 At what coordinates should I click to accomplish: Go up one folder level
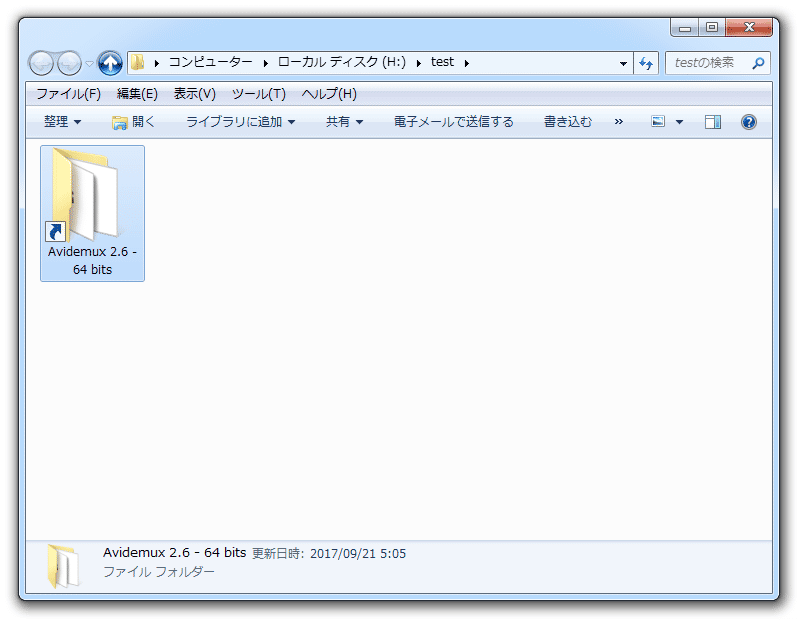tap(110, 63)
